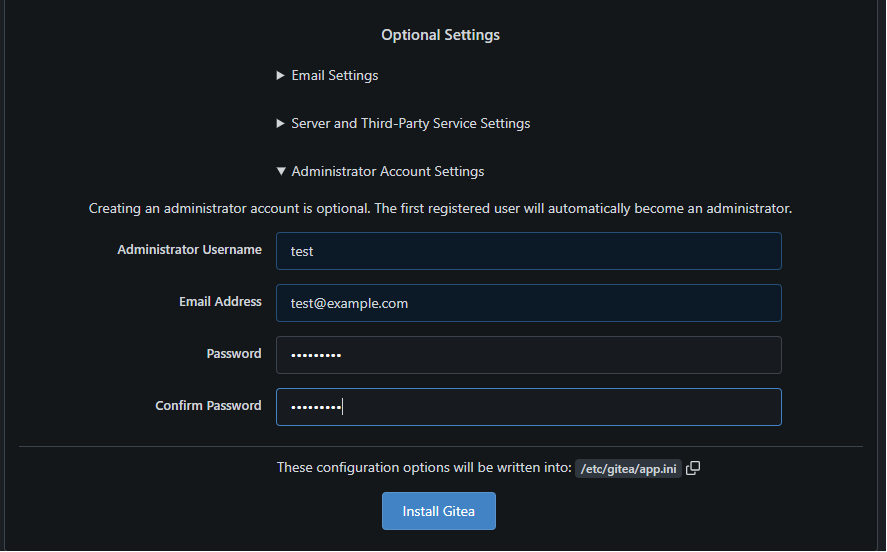Focus the Administrator Username field containing test
This screenshot has height=552, width=887.
click(529, 251)
